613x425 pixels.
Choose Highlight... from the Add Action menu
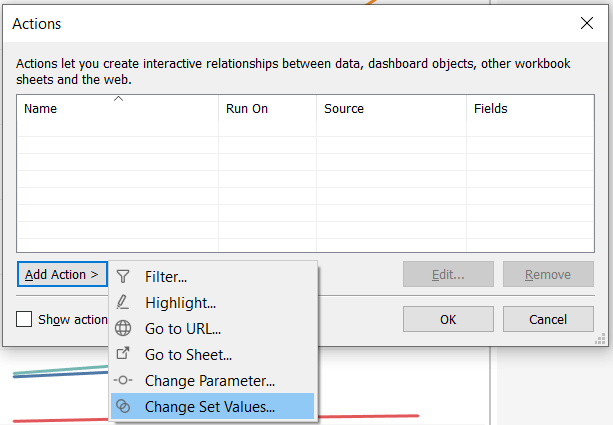213,303
